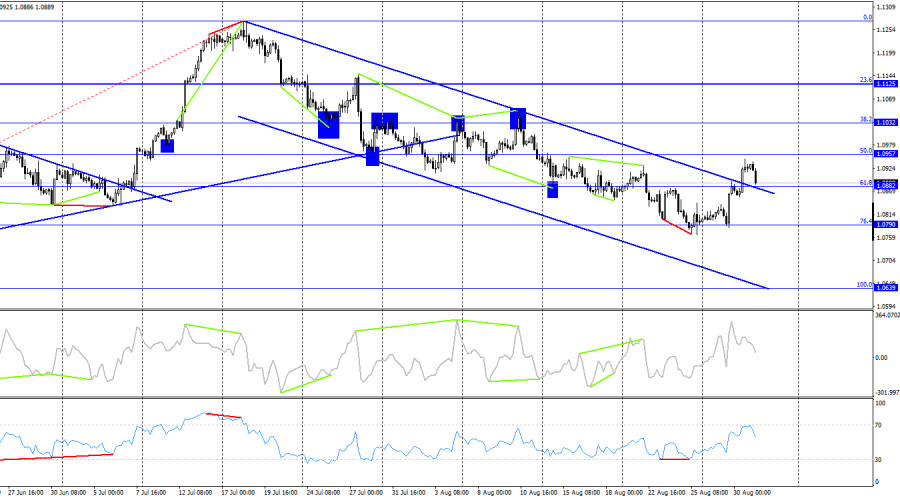
Task: Click the 27 Jul 00:00 date label
Action: point(366,493)
